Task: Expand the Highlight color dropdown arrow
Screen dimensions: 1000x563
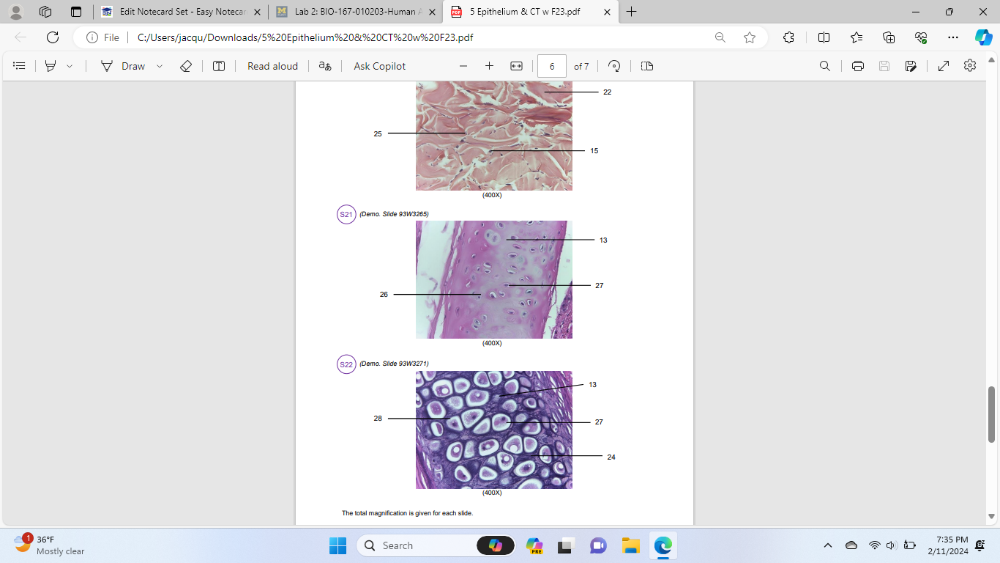Action: pyautogui.click(x=69, y=66)
